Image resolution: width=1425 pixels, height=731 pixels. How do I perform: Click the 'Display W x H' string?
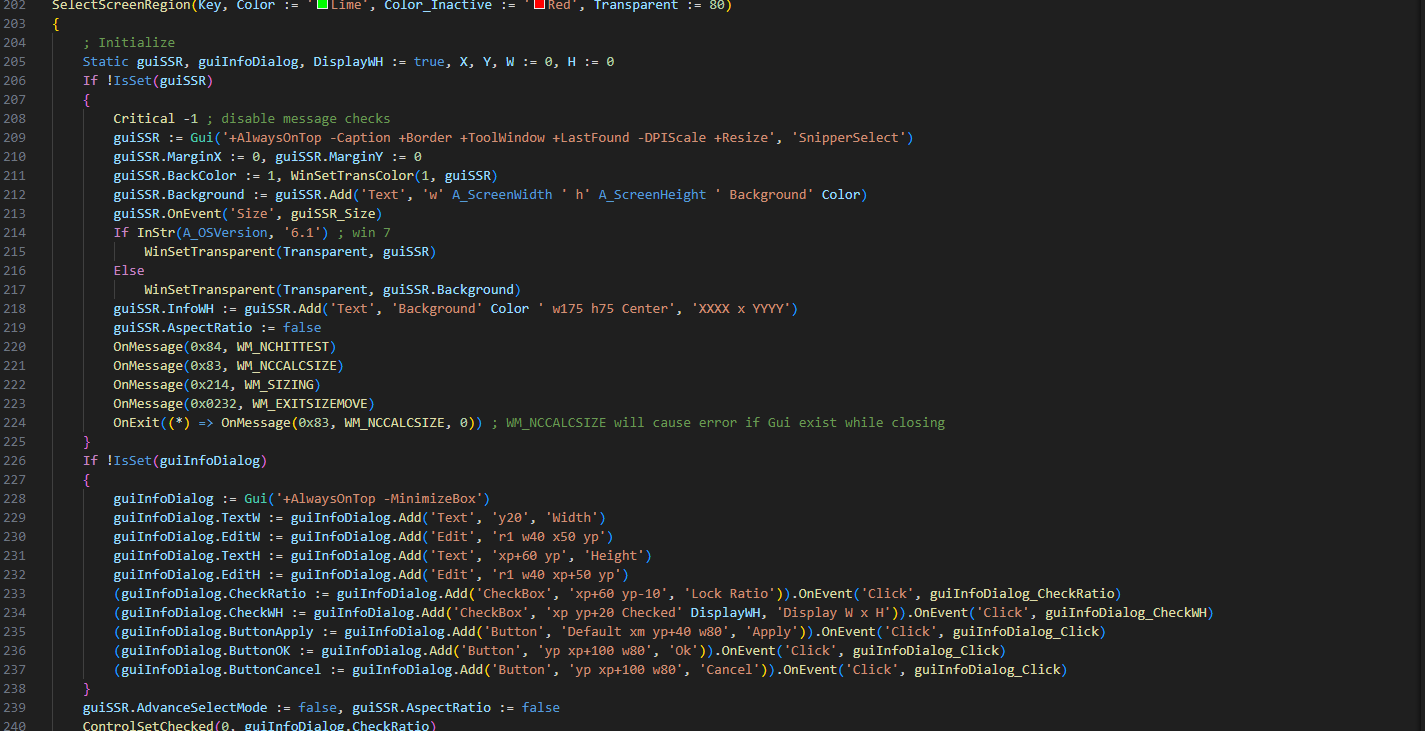(832, 613)
